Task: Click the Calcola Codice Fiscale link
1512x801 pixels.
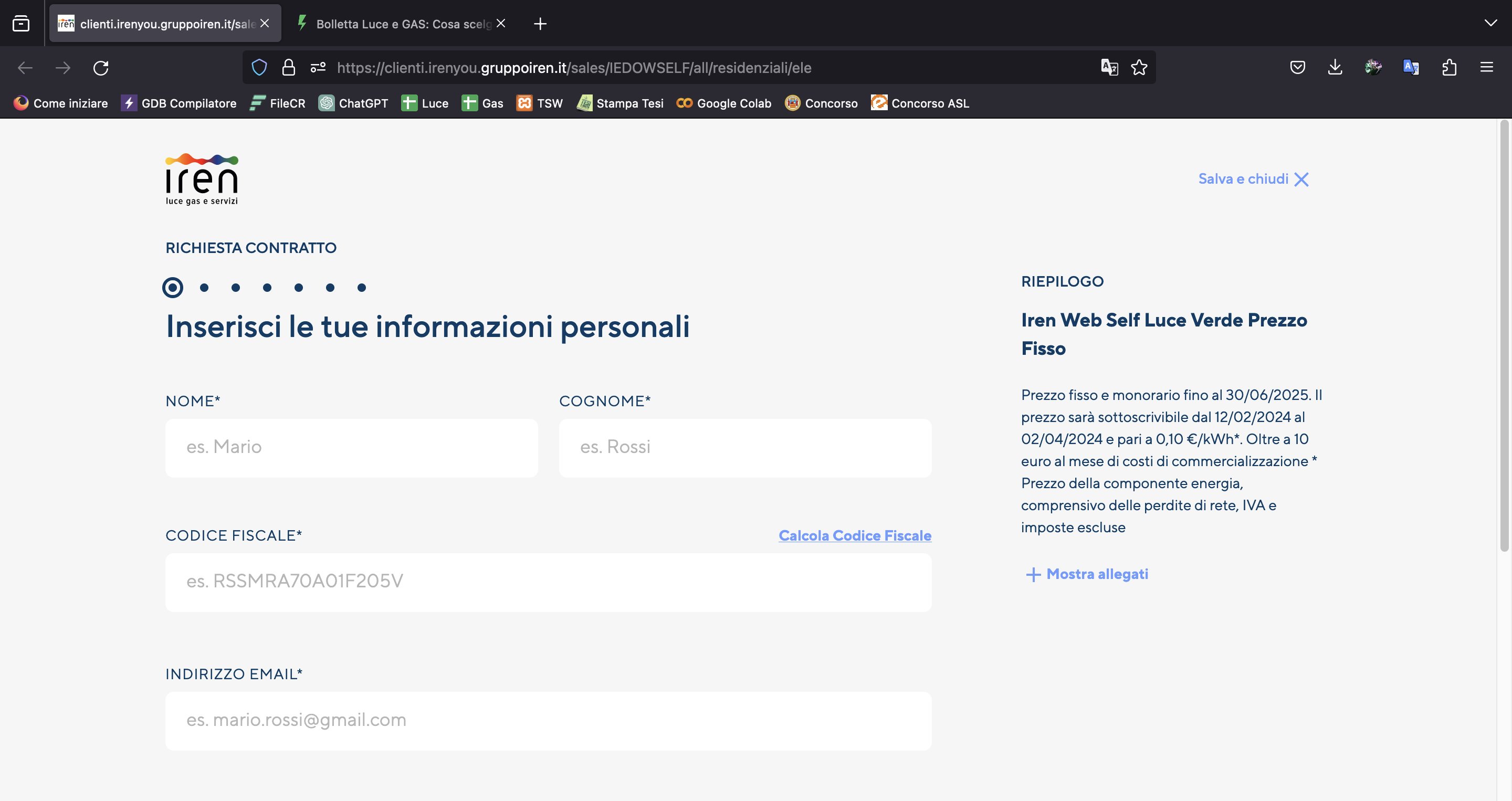Action: pos(855,535)
